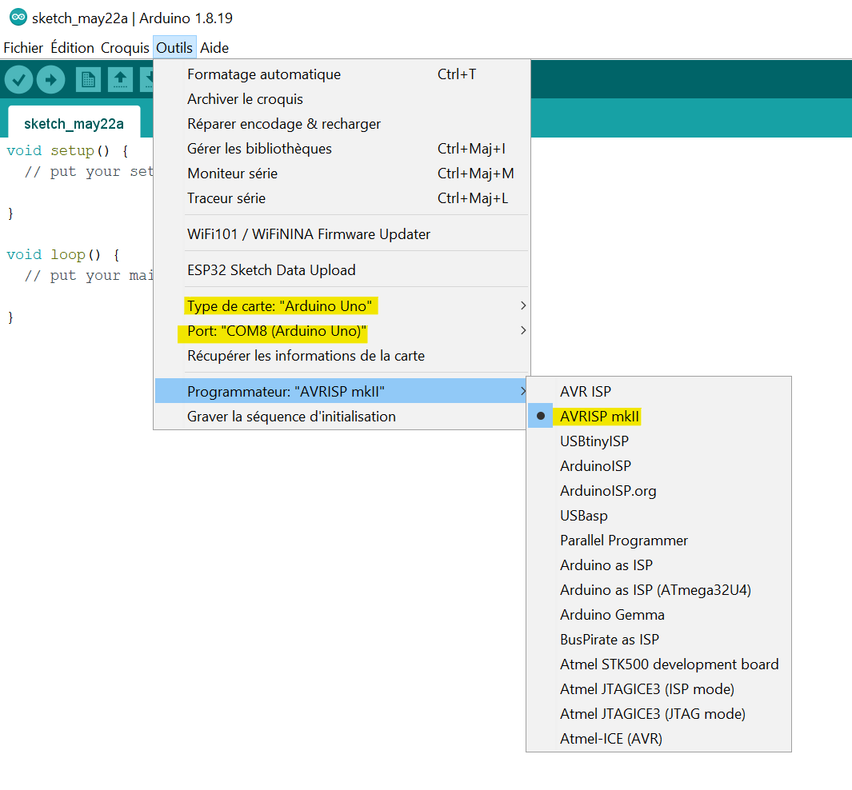This screenshot has height=790, width=852.
Task: Click the Upload arrow icon
Action: (x=50, y=78)
